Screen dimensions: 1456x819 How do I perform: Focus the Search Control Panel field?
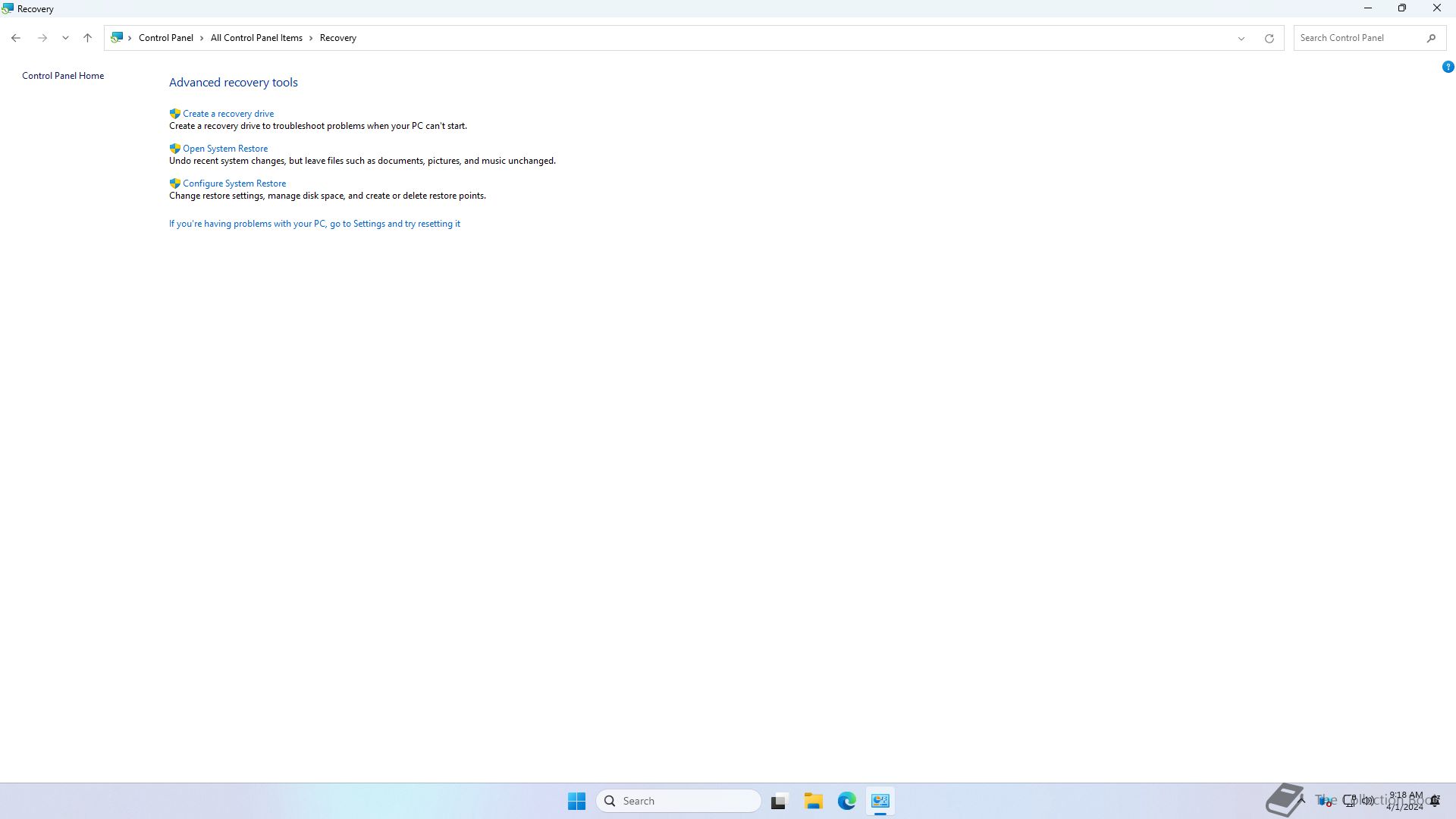(x=1357, y=38)
